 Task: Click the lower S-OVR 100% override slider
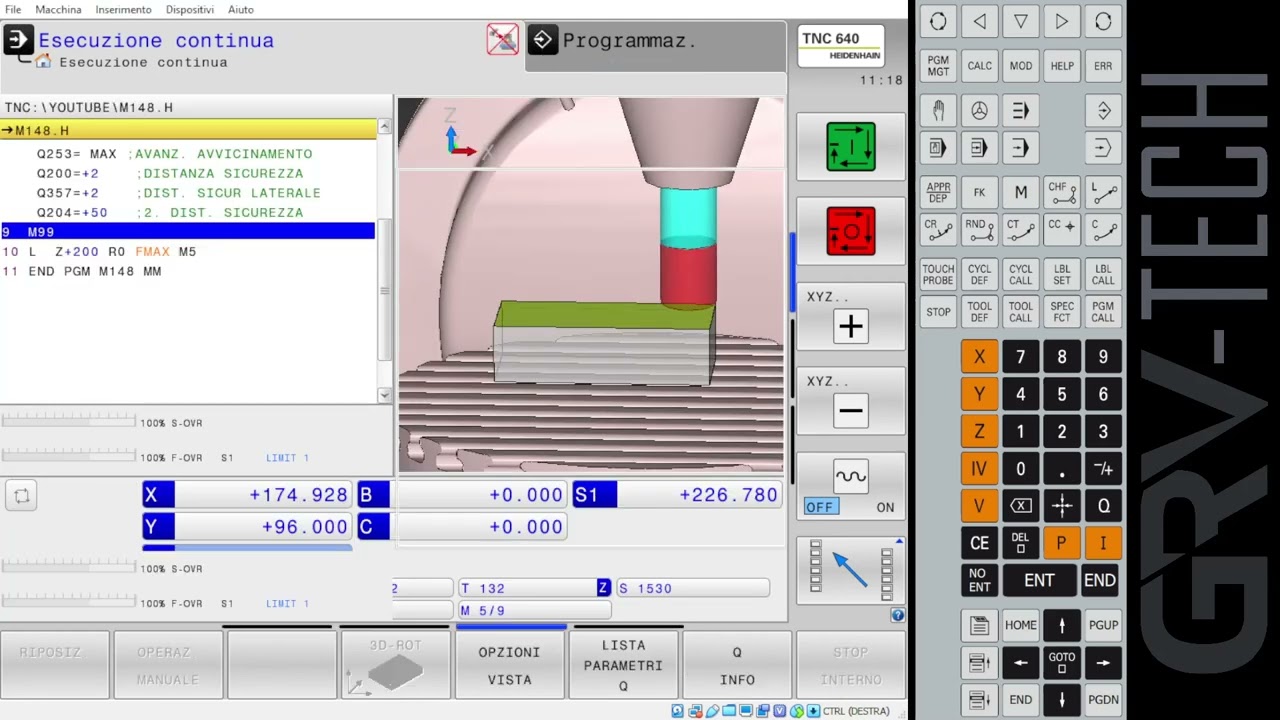(68, 568)
